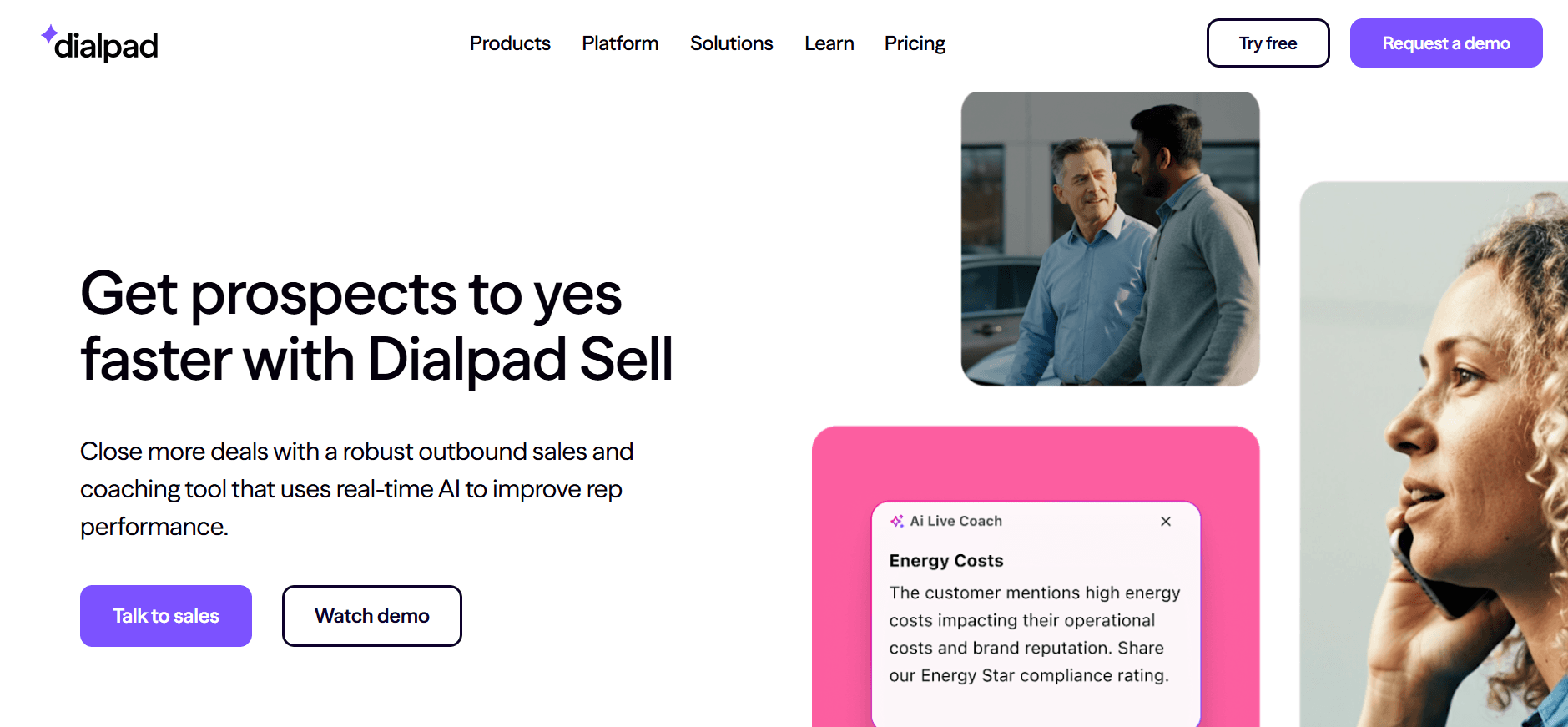Image resolution: width=1568 pixels, height=727 pixels.
Task: Click the Ai Live Coach title text
Action: [956, 520]
